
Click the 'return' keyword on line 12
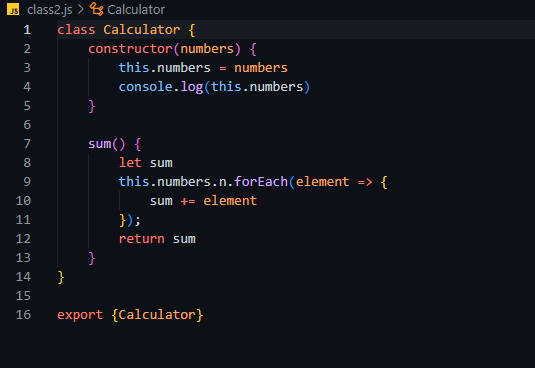click(x=142, y=239)
